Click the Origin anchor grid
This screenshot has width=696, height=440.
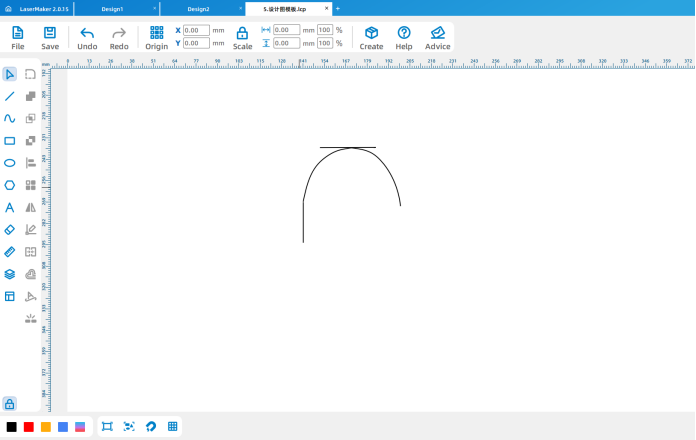pyautogui.click(x=157, y=37)
